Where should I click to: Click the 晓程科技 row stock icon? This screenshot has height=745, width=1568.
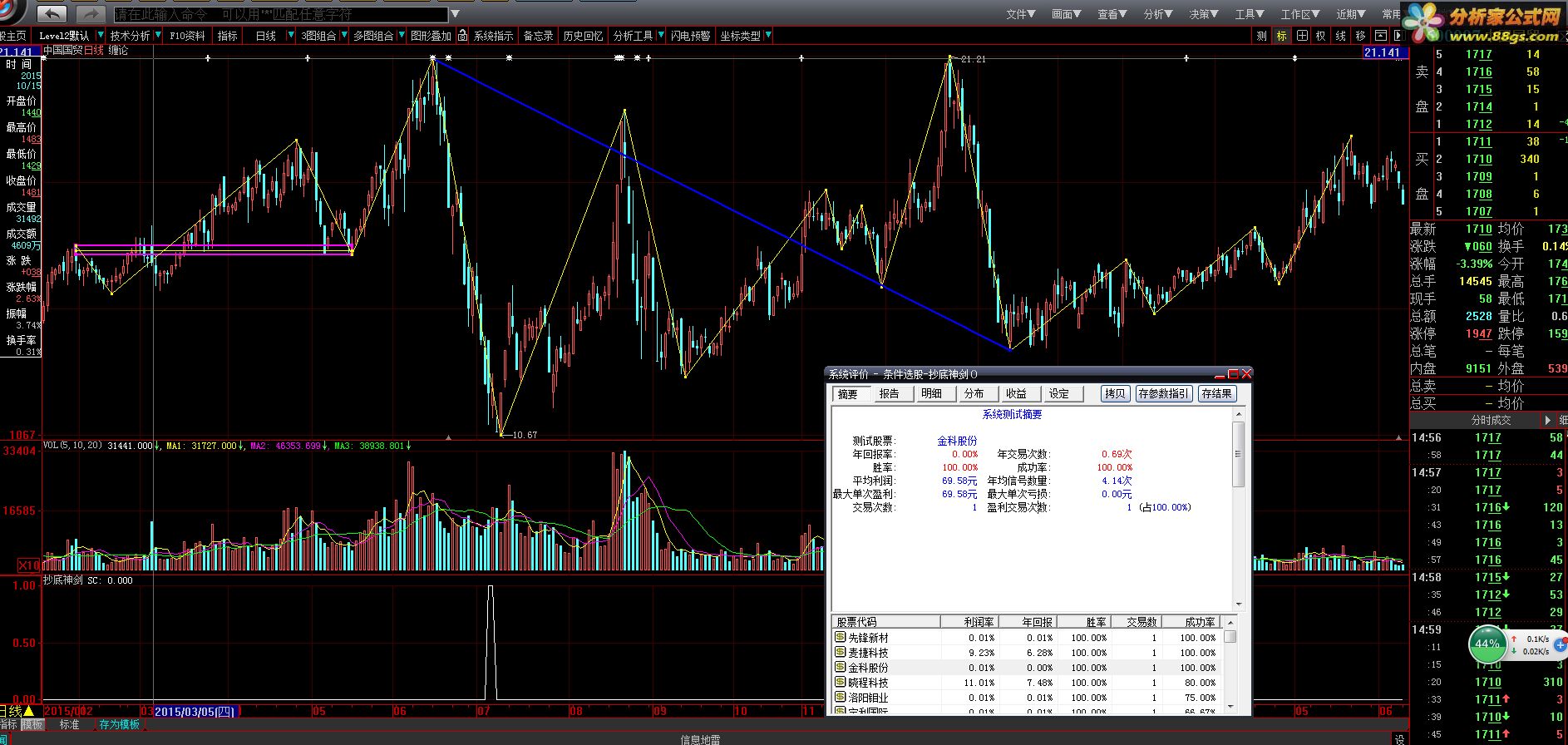point(840,682)
